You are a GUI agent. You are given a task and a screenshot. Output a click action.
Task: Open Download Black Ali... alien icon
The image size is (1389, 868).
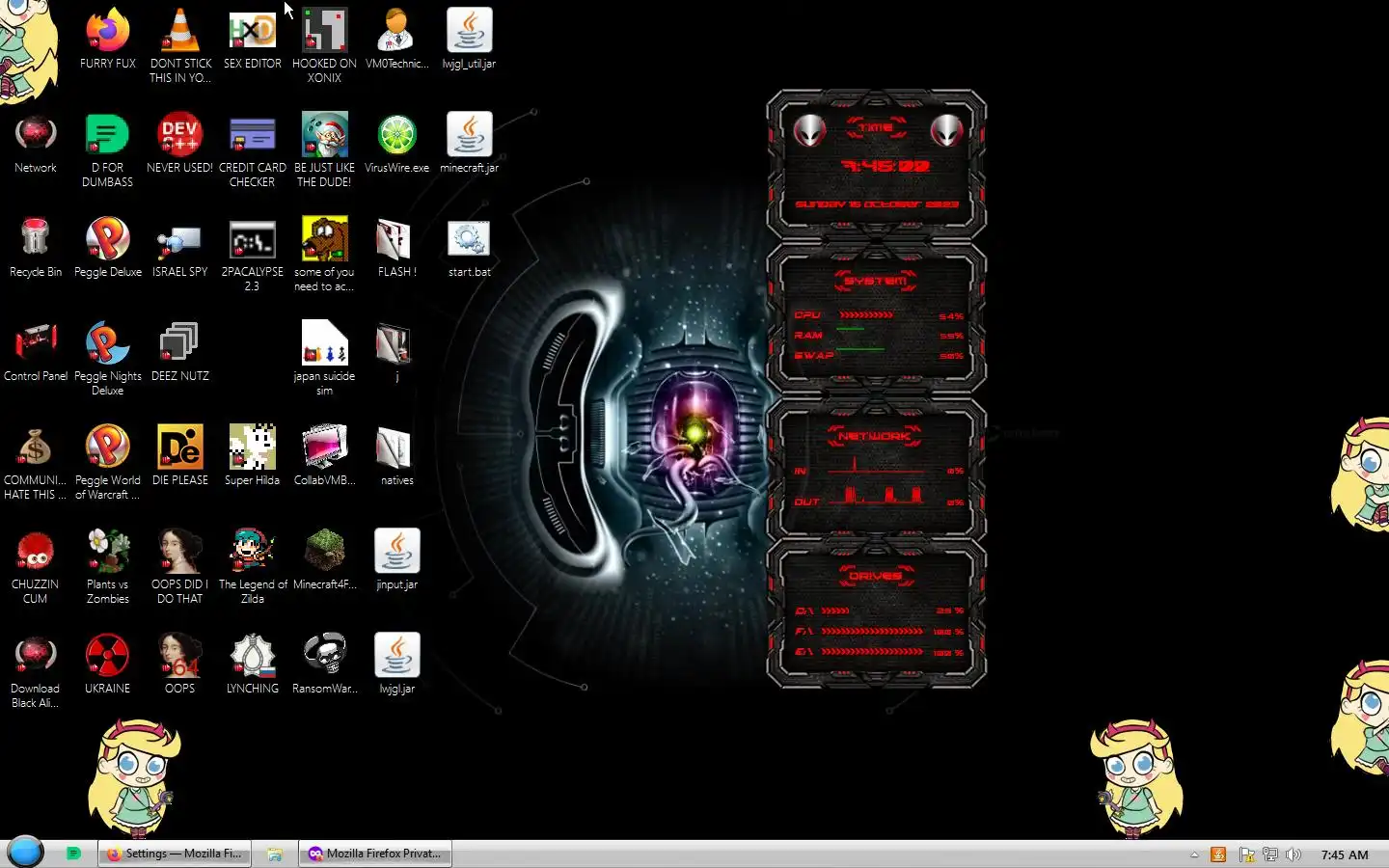click(36, 656)
